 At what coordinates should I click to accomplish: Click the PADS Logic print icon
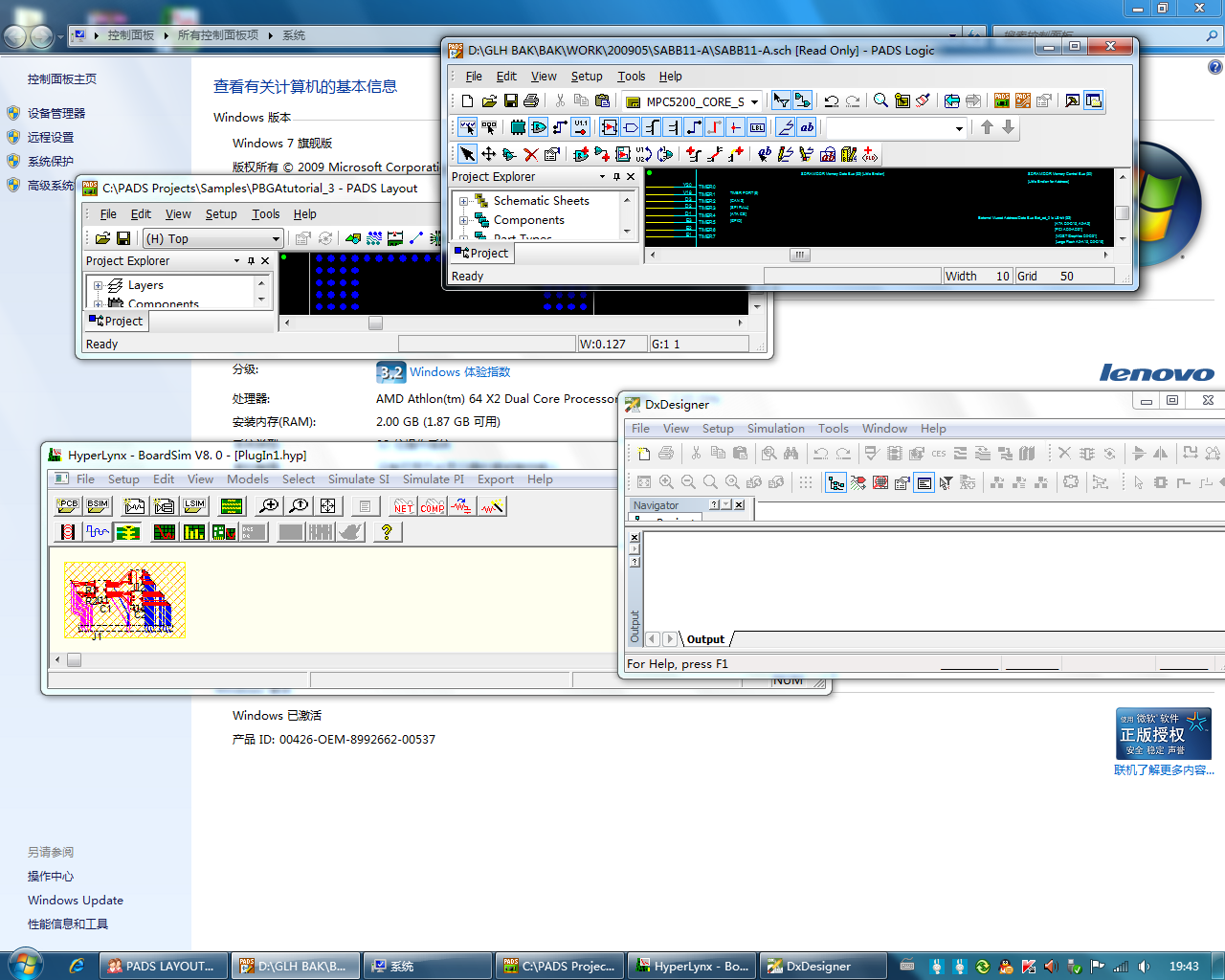pos(532,100)
